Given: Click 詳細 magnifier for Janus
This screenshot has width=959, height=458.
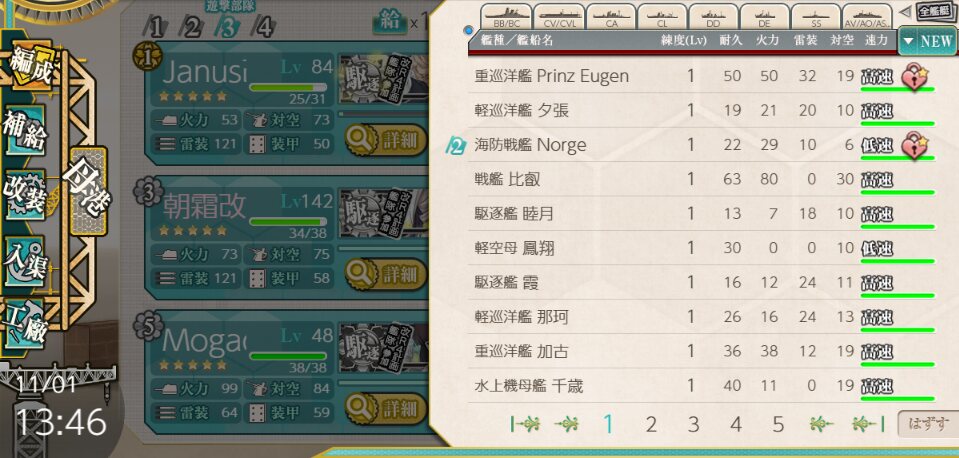Looking at the screenshot, I should tap(385, 141).
